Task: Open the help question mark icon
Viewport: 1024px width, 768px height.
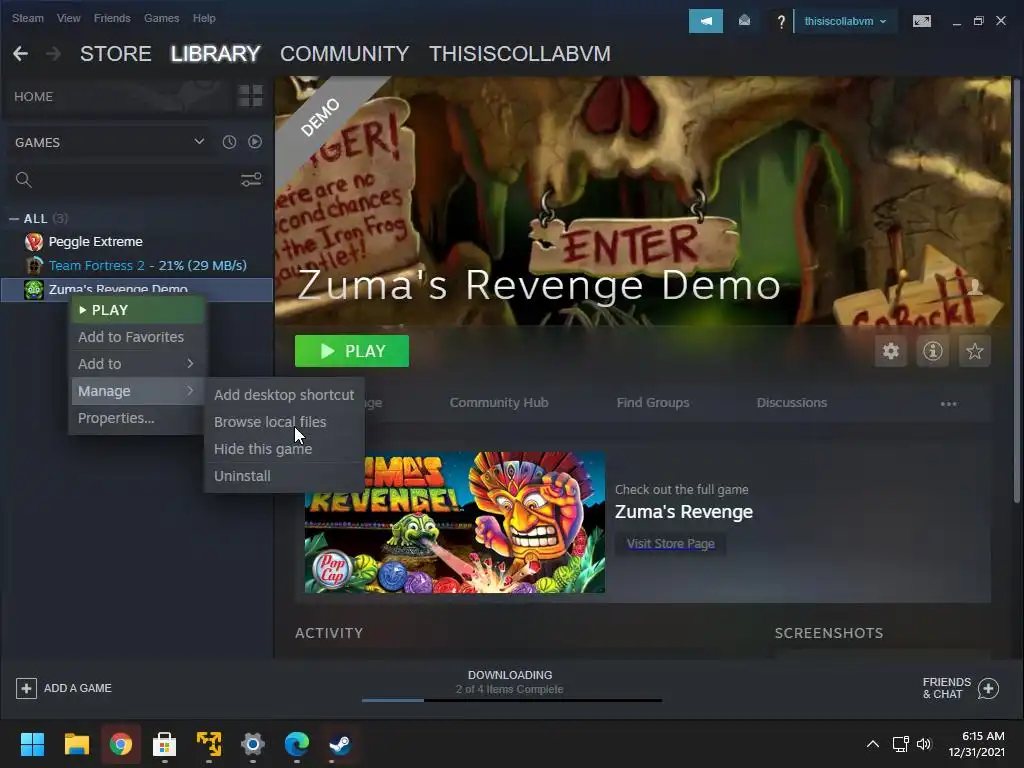Action: pyautogui.click(x=780, y=22)
